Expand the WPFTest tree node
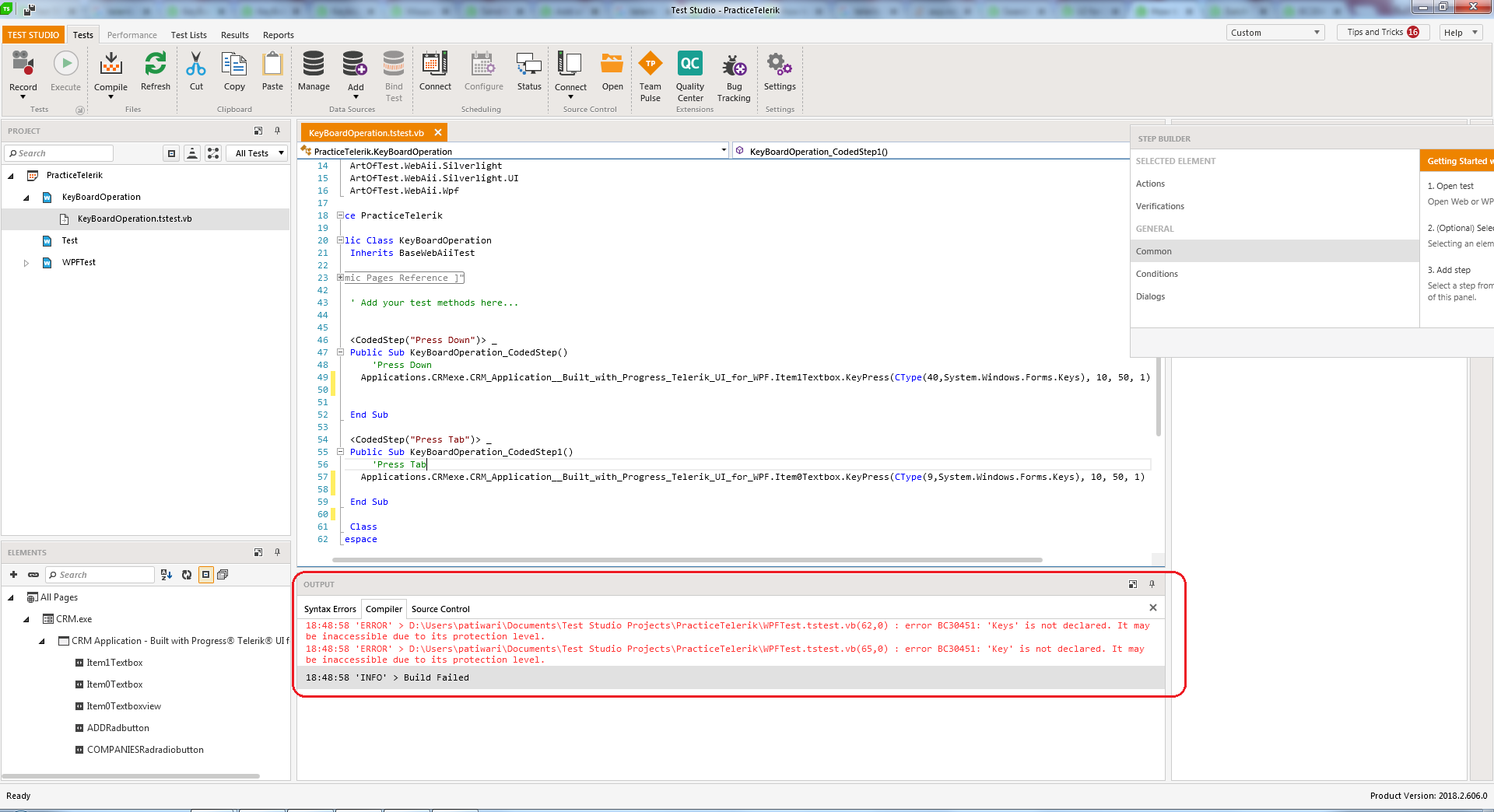1494x812 pixels. [x=26, y=263]
